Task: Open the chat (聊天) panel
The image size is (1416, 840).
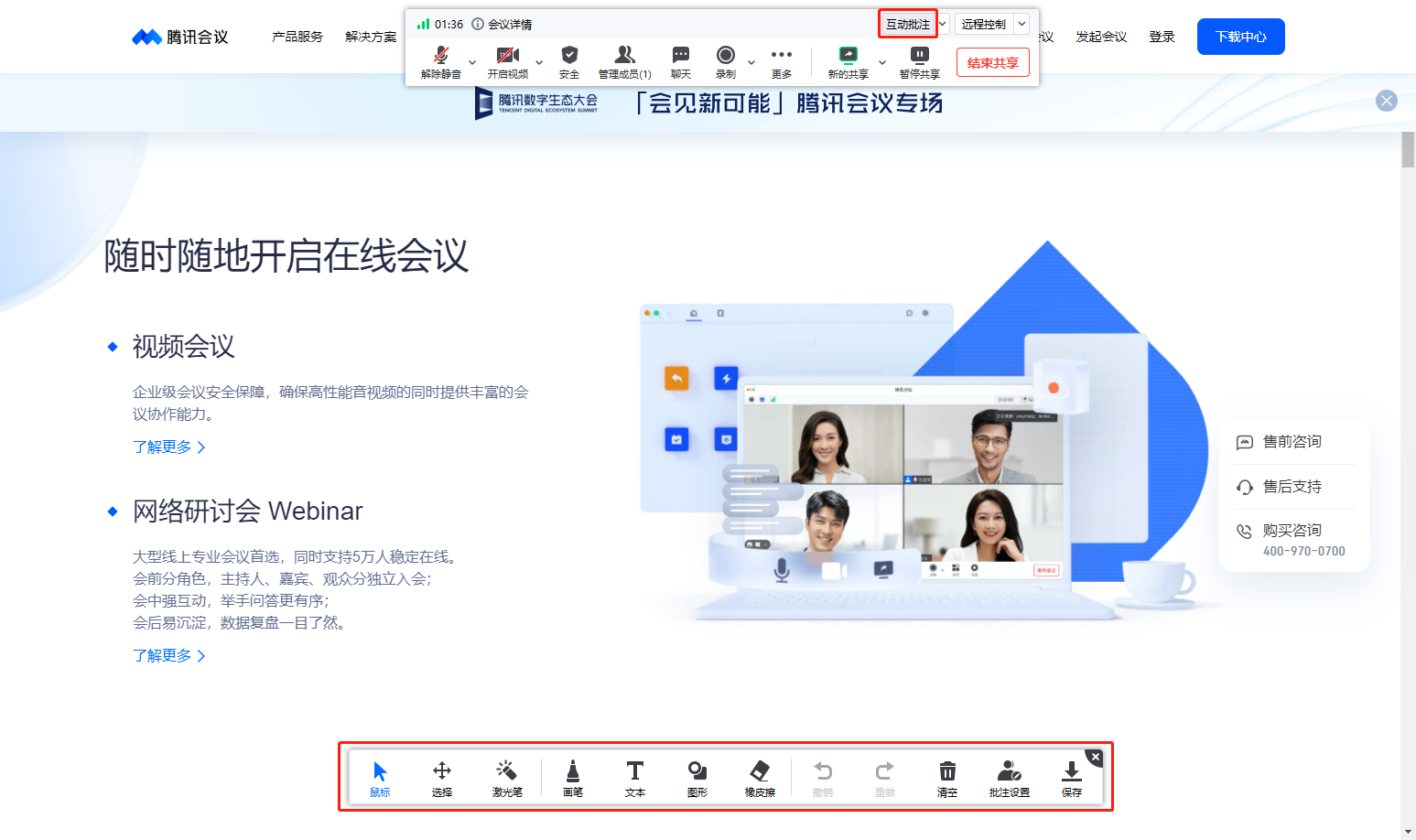Action: pos(680,61)
